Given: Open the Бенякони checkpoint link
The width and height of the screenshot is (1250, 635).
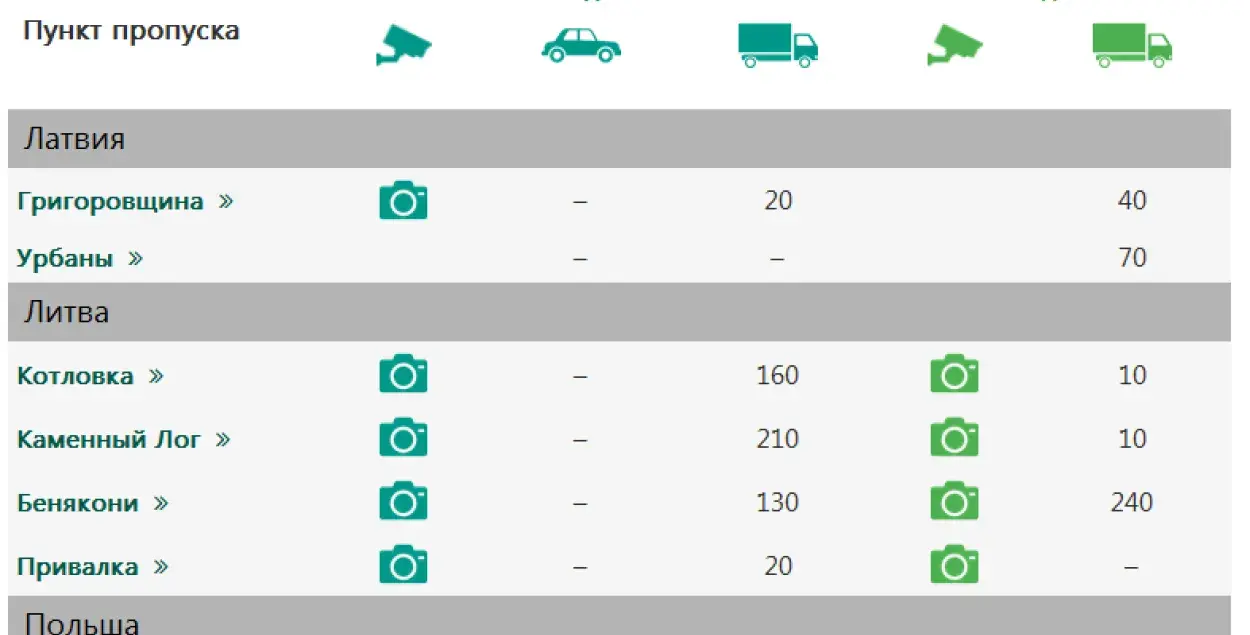Looking at the screenshot, I should coord(93,502).
